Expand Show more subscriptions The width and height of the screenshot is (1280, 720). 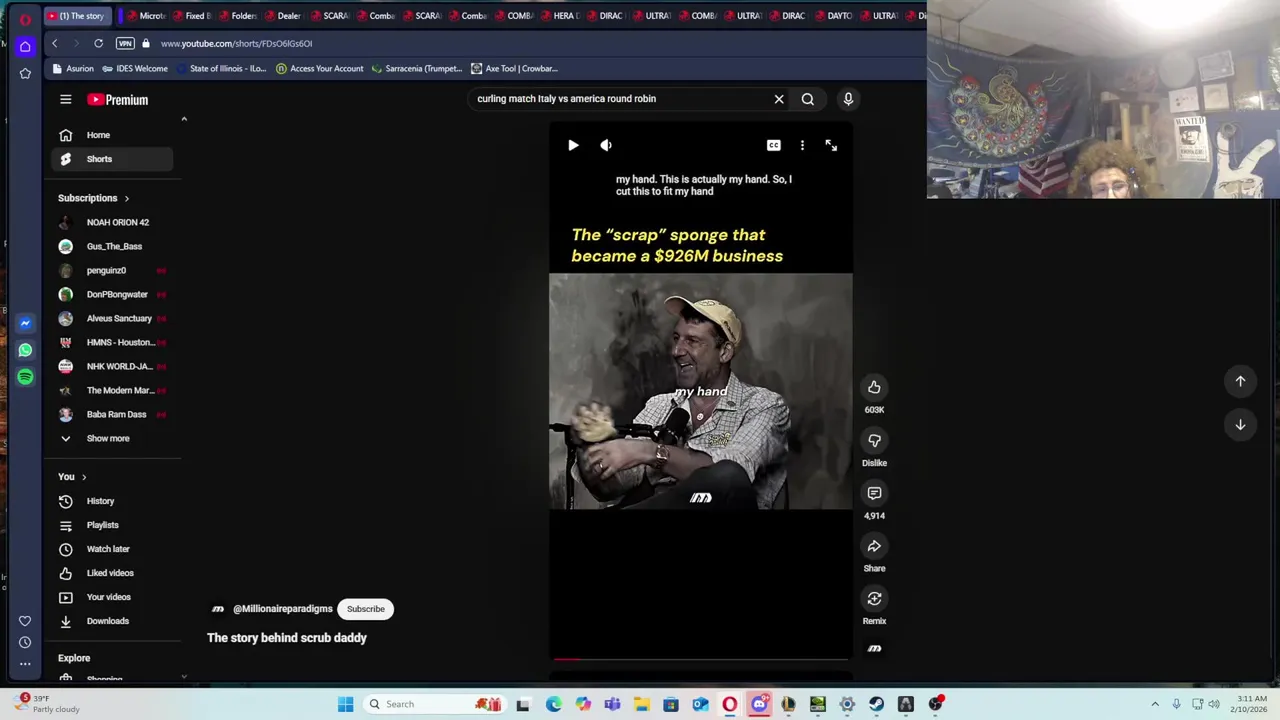pyautogui.click(x=112, y=438)
